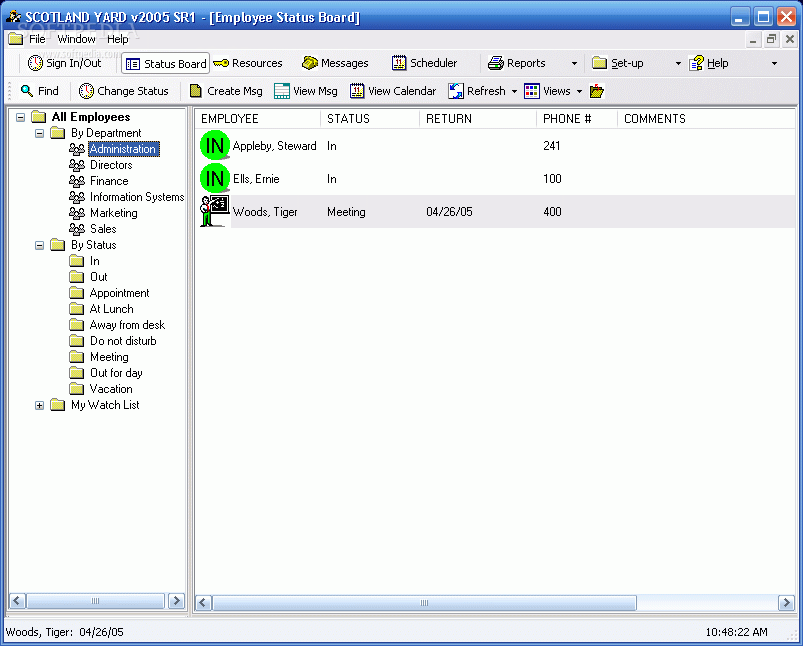
Task: Restore the inner Employee Status Board window
Action: click(x=771, y=39)
